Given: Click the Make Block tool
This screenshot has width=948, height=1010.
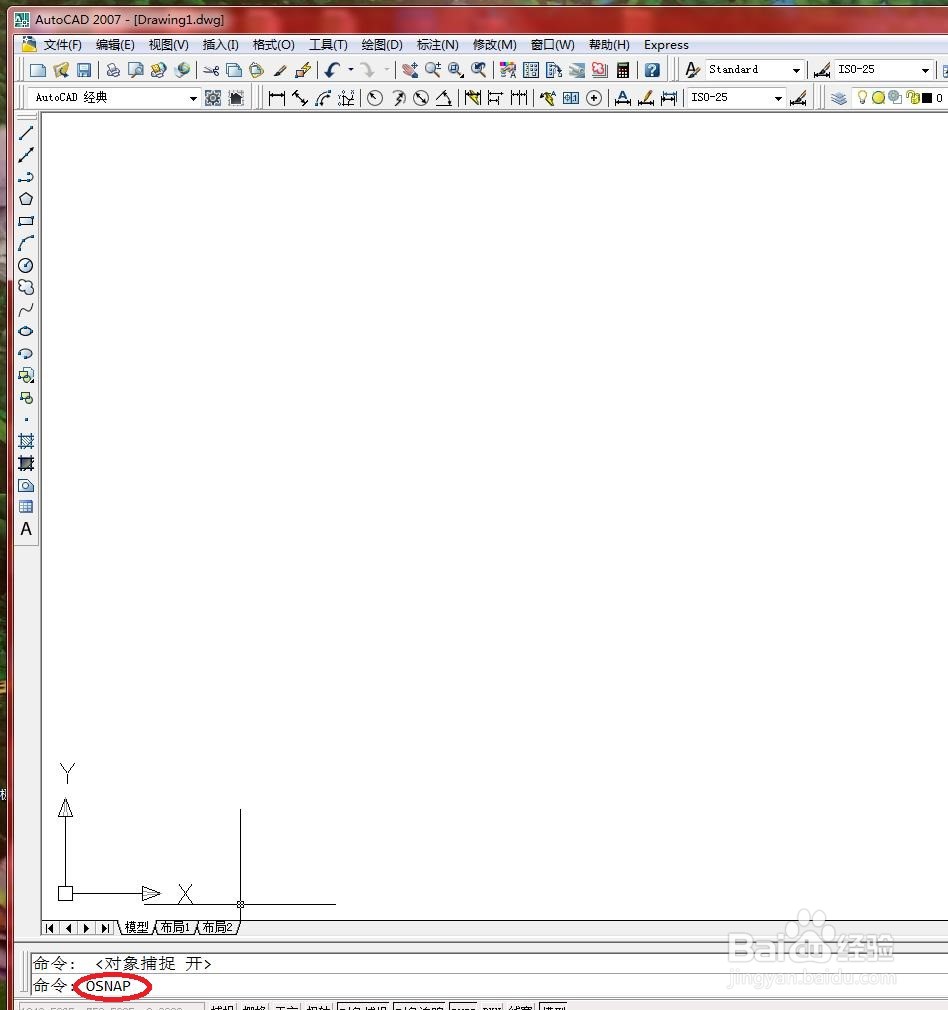Looking at the screenshot, I should point(26,398).
